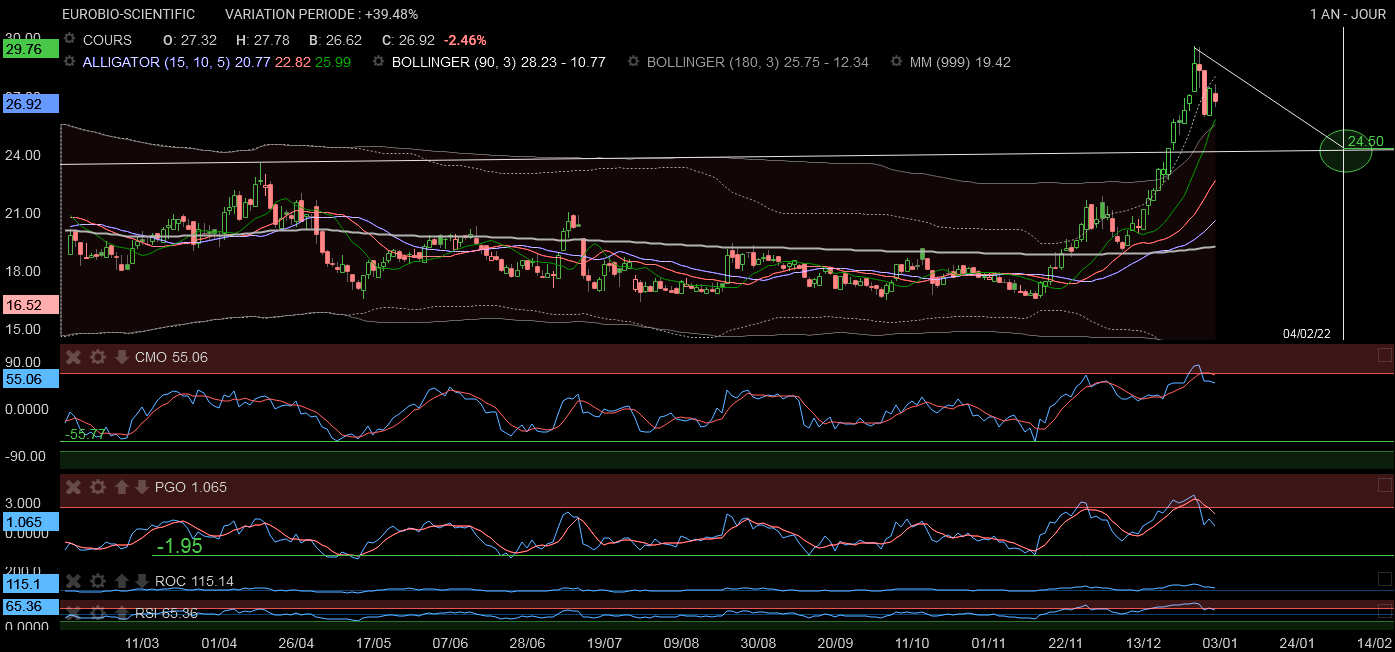
Task: Click the VARIATION PERIODE +39.48% text
Action: pyautogui.click(x=322, y=14)
